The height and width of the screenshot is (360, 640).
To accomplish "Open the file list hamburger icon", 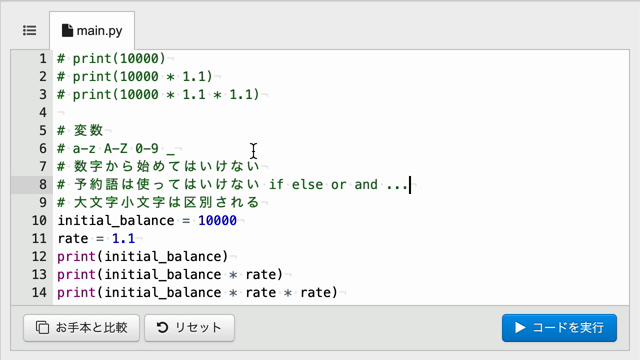I will click(29, 31).
